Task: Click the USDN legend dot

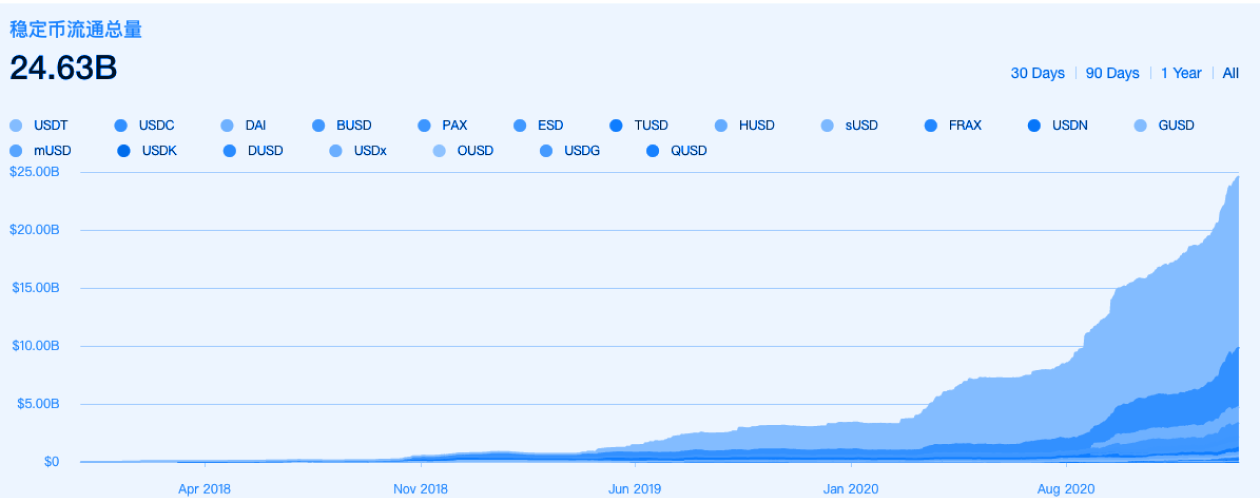Action: coord(1034,126)
